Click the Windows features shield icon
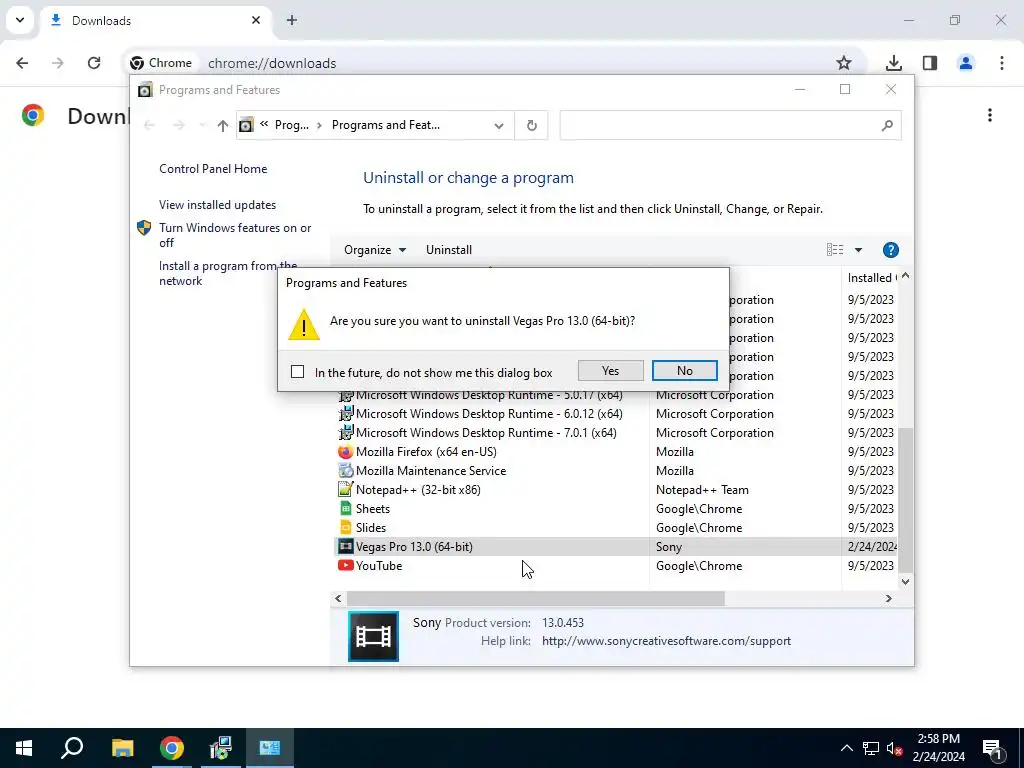 pos(144,228)
